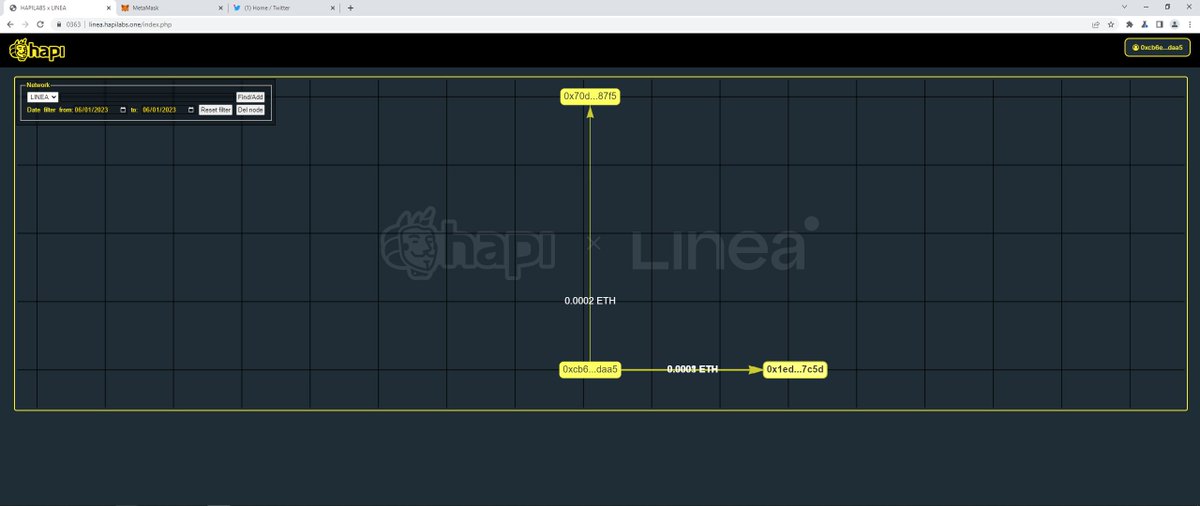Bookmark this page with star
Screen dimensions: 1200x506
click(1111, 23)
